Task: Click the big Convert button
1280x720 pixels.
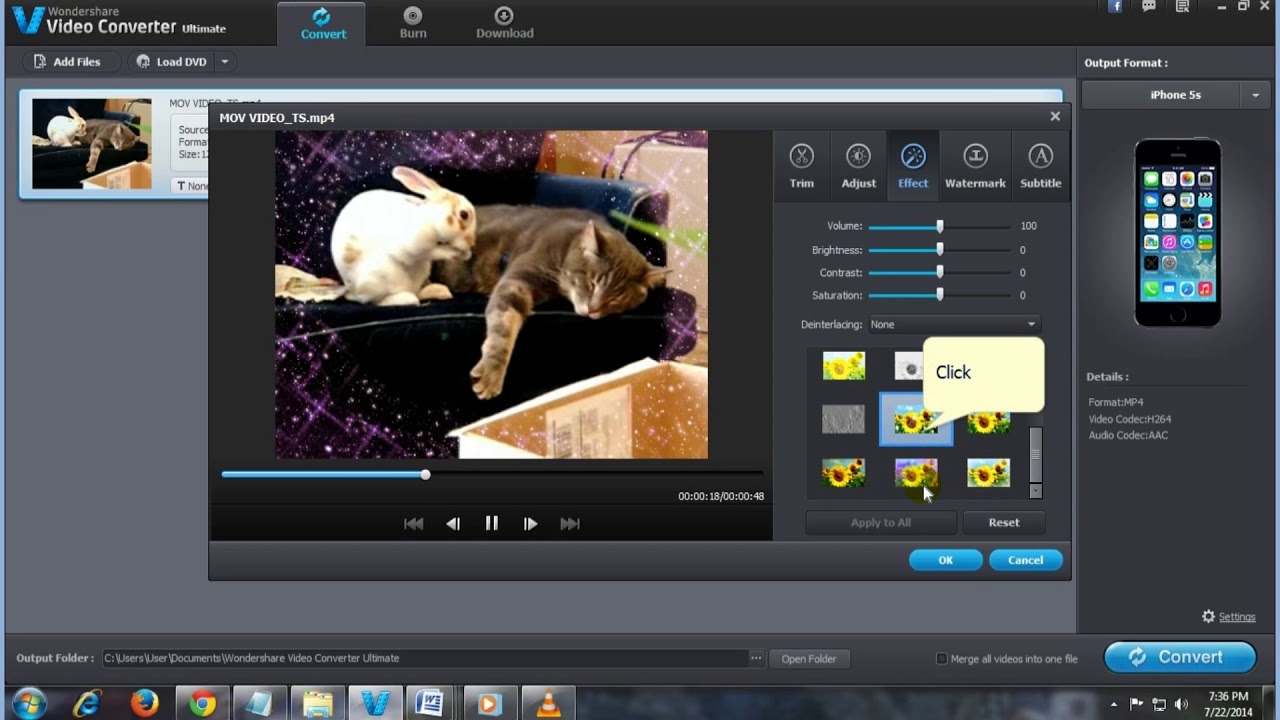Action: [x=1180, y=657]
